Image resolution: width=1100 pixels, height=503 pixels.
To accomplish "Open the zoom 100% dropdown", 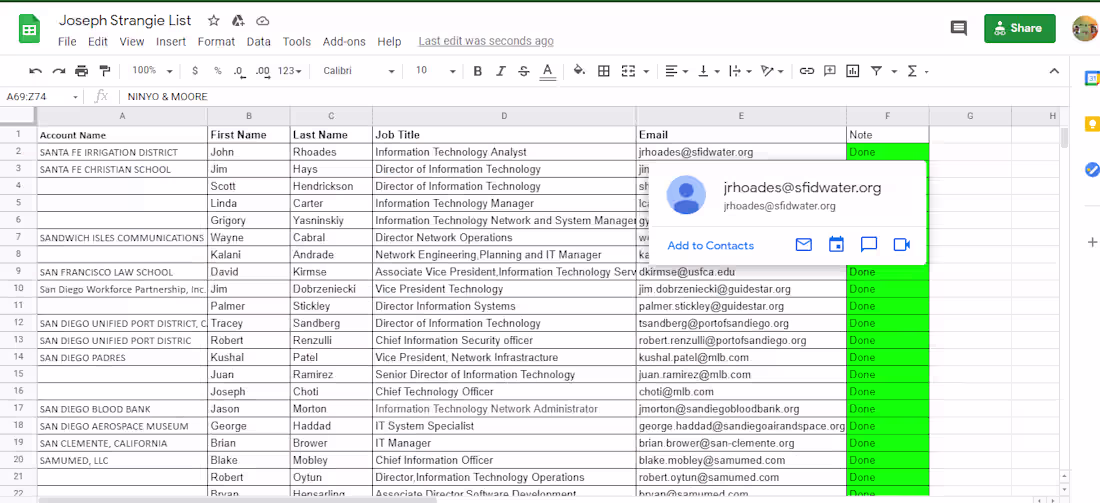I will (x=152, y=71).
